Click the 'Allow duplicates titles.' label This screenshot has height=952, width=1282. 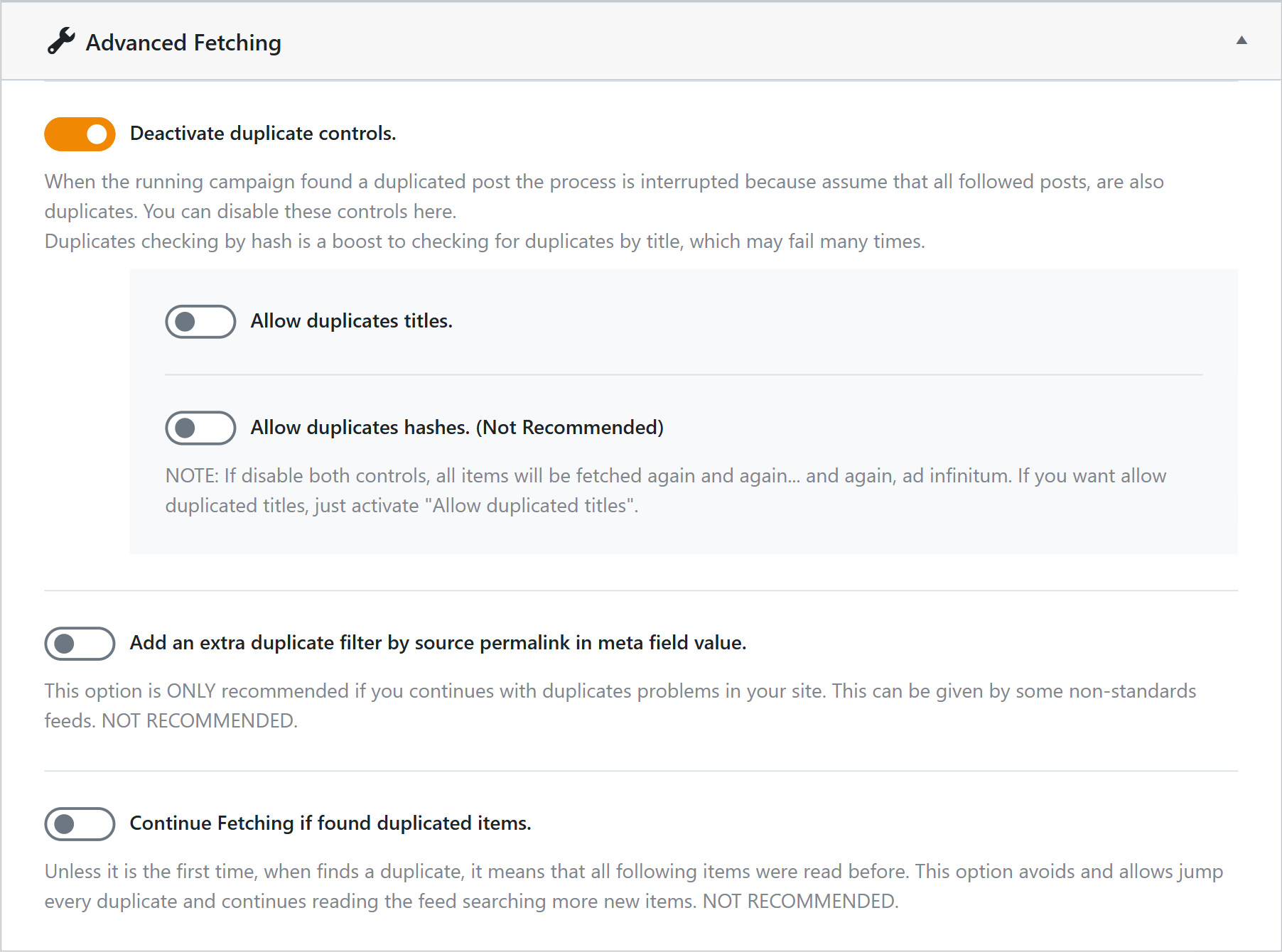pyautogui.click(x=351, y=321)
